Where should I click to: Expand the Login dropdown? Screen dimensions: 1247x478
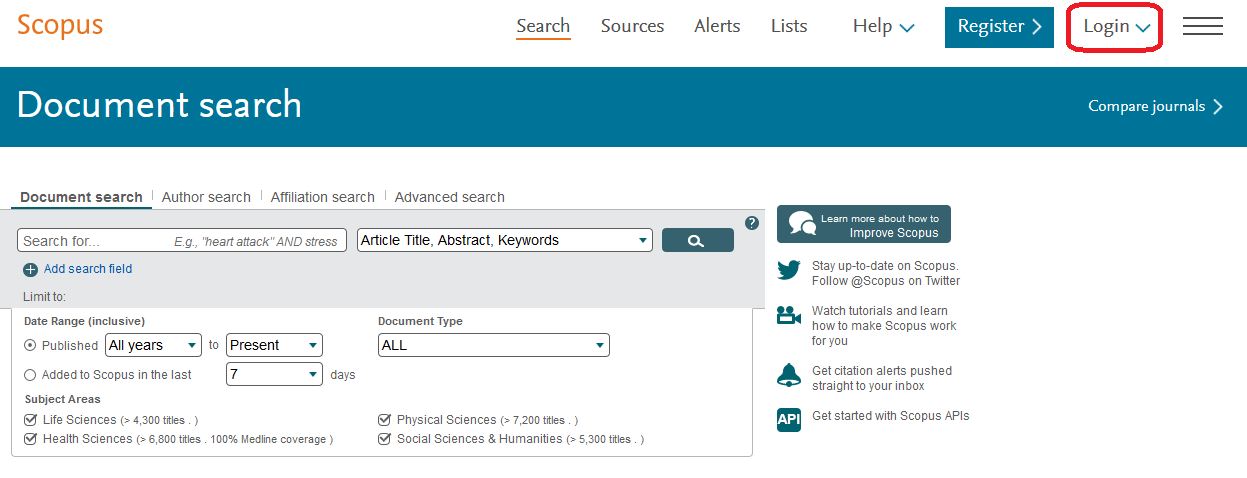click(1116, 27)
